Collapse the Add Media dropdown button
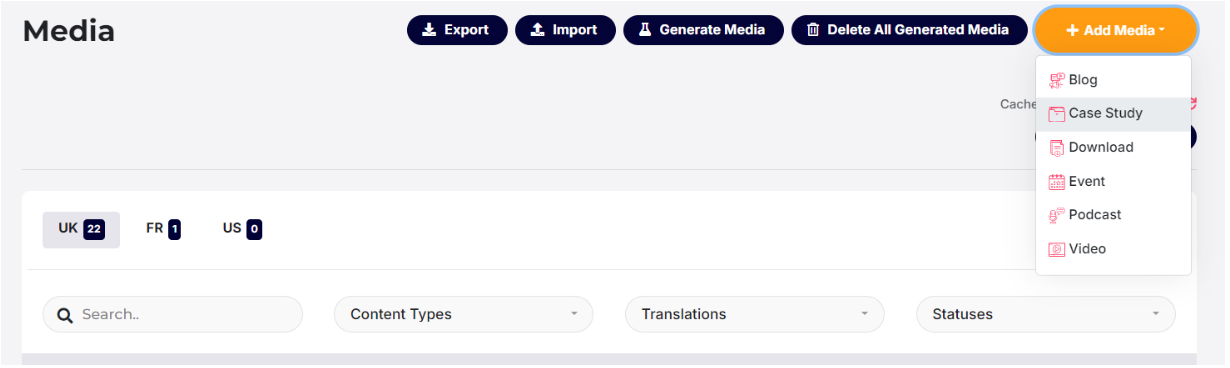The image size is (1230, 368). (1116, 30)
